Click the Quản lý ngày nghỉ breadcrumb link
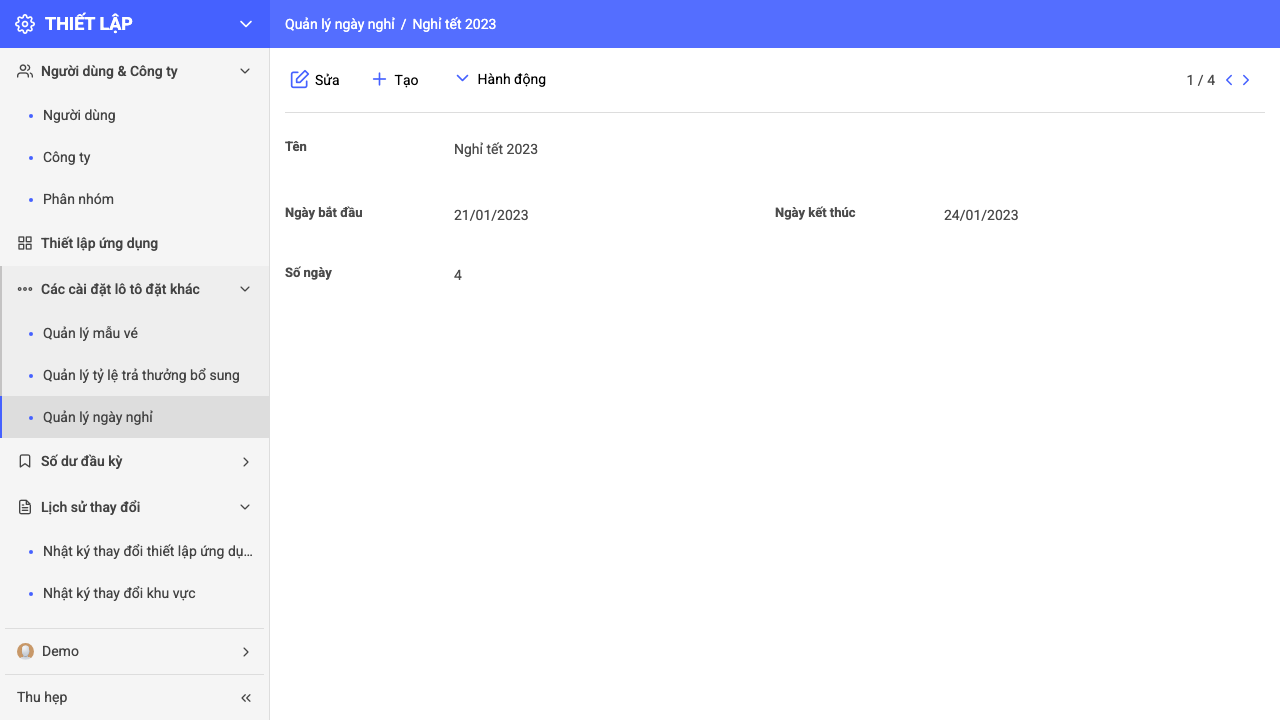Image resolution: width=1280 pixels, height=720 pixels. point(340,24)
